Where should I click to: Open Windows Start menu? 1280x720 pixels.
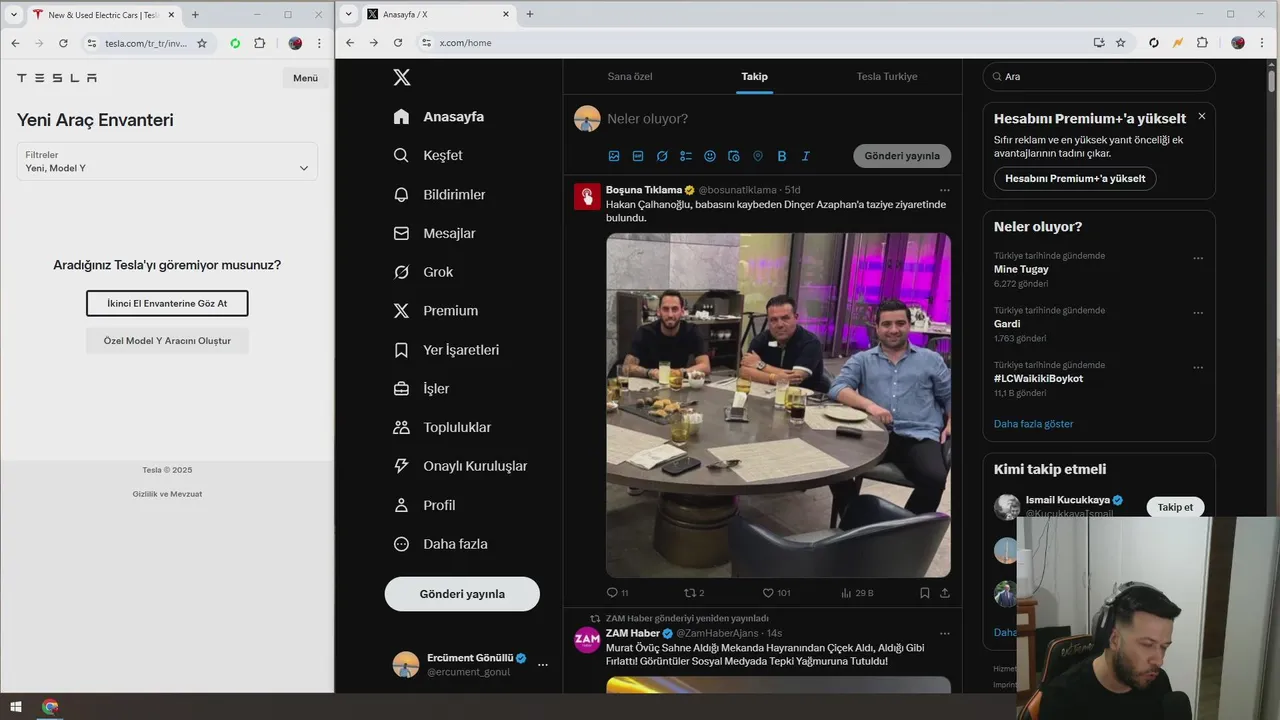(x=16, y=707)
